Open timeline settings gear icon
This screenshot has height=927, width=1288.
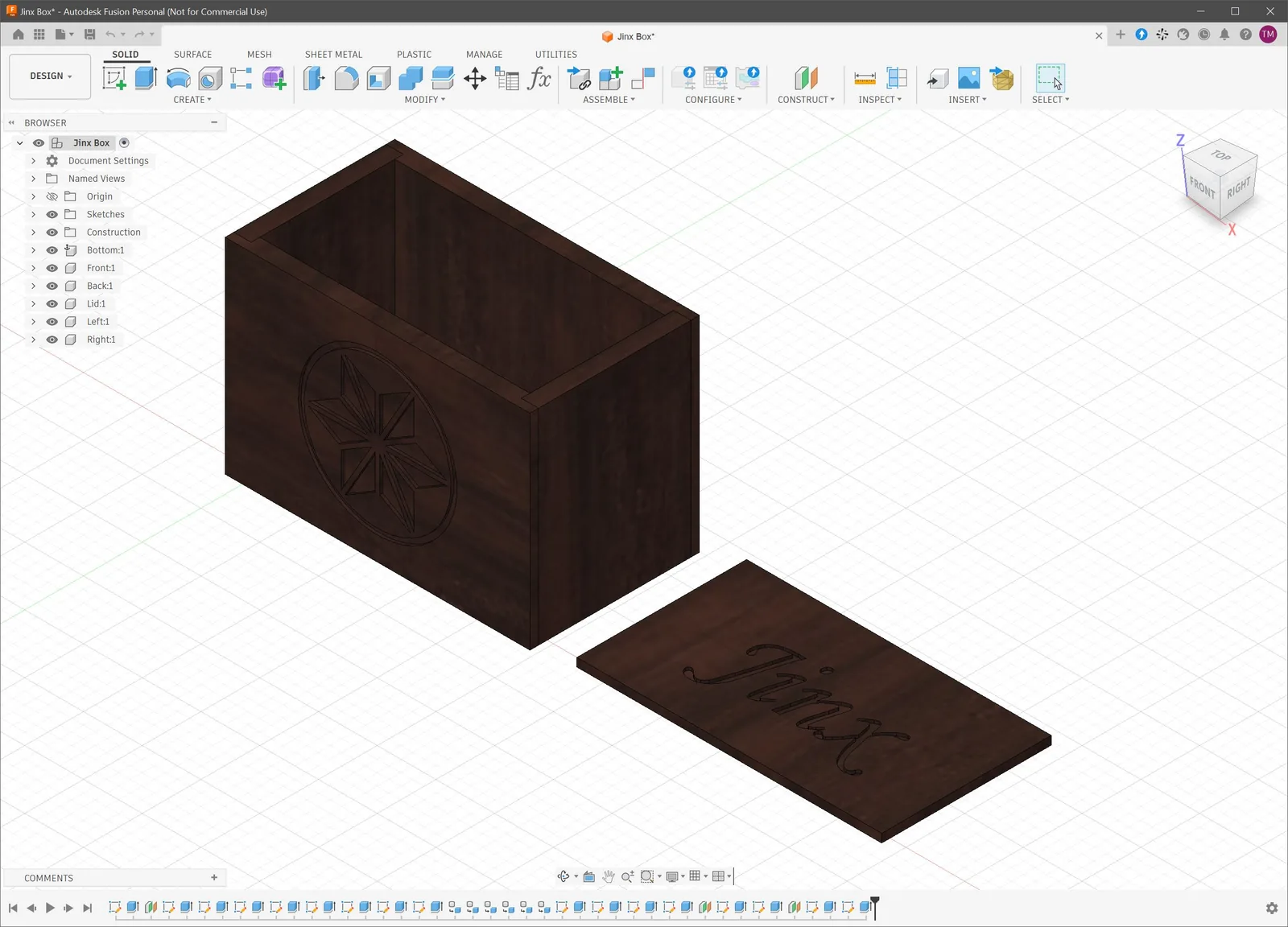click(1272, 908)
